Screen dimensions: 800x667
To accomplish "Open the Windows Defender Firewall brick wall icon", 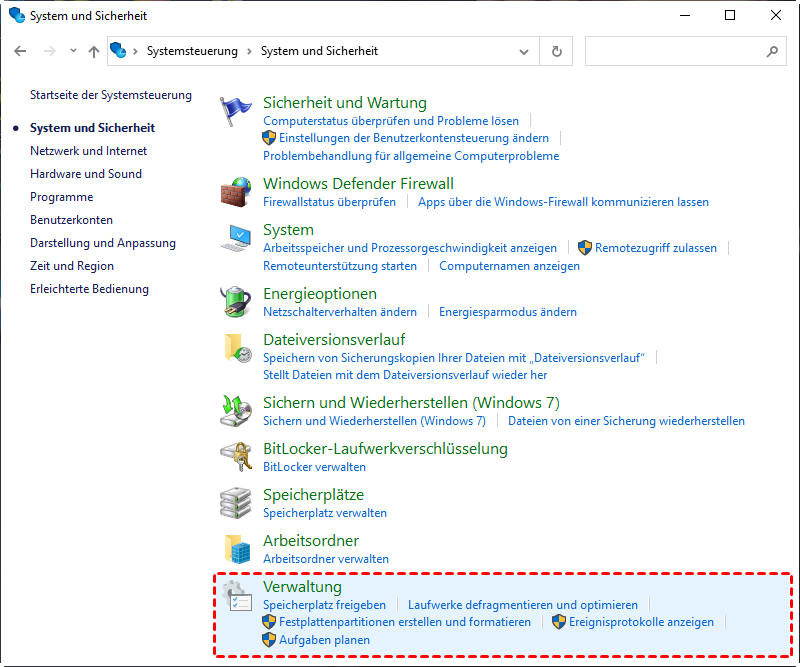I will coord(236,192).
